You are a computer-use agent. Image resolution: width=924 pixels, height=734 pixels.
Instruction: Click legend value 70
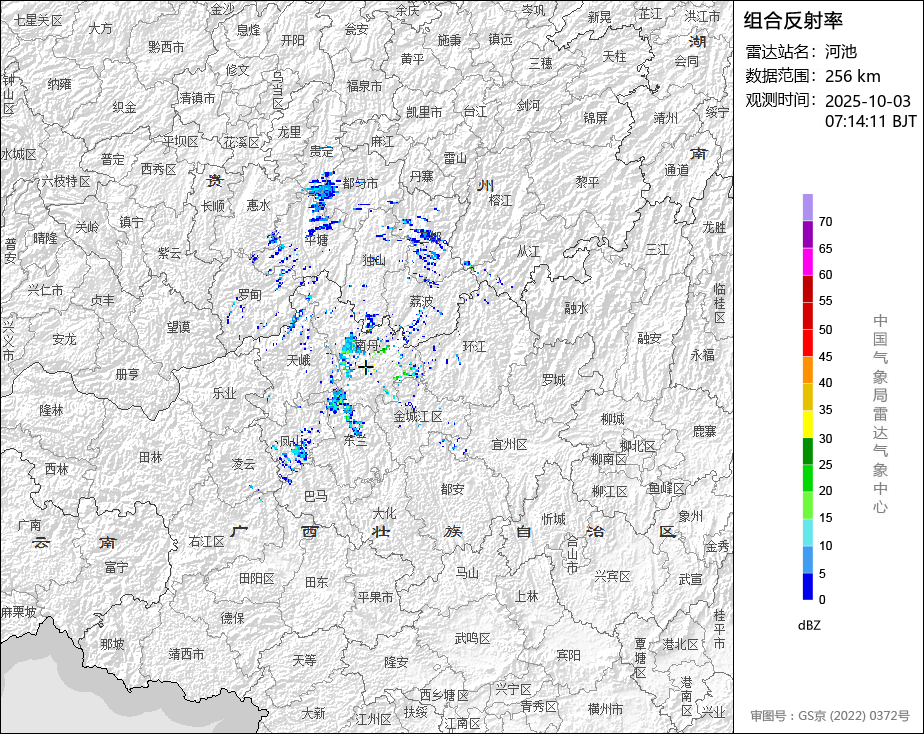tap(825, 221)
